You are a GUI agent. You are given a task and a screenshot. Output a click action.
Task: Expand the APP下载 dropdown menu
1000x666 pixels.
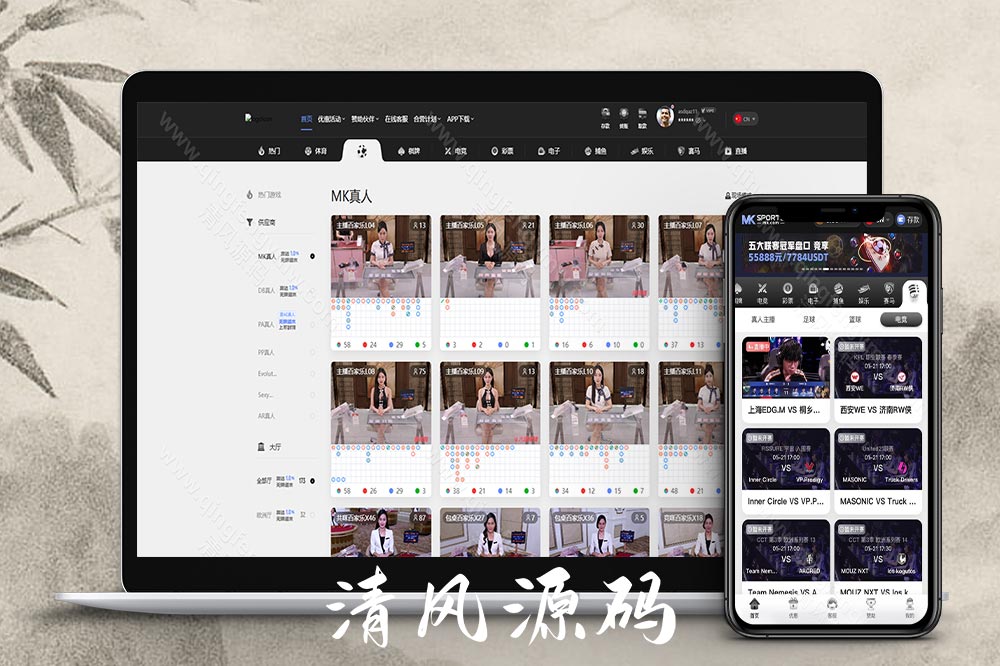click(x=460, y=119)
